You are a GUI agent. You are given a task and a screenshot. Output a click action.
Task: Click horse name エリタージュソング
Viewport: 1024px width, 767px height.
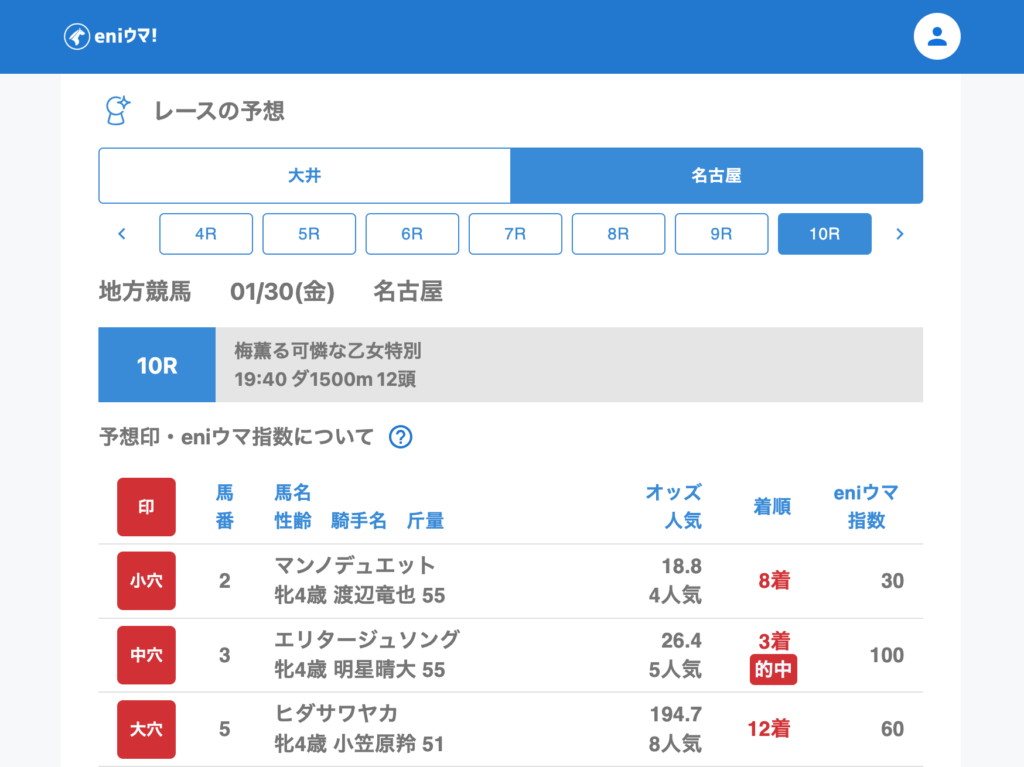click(x=367, y=640)
